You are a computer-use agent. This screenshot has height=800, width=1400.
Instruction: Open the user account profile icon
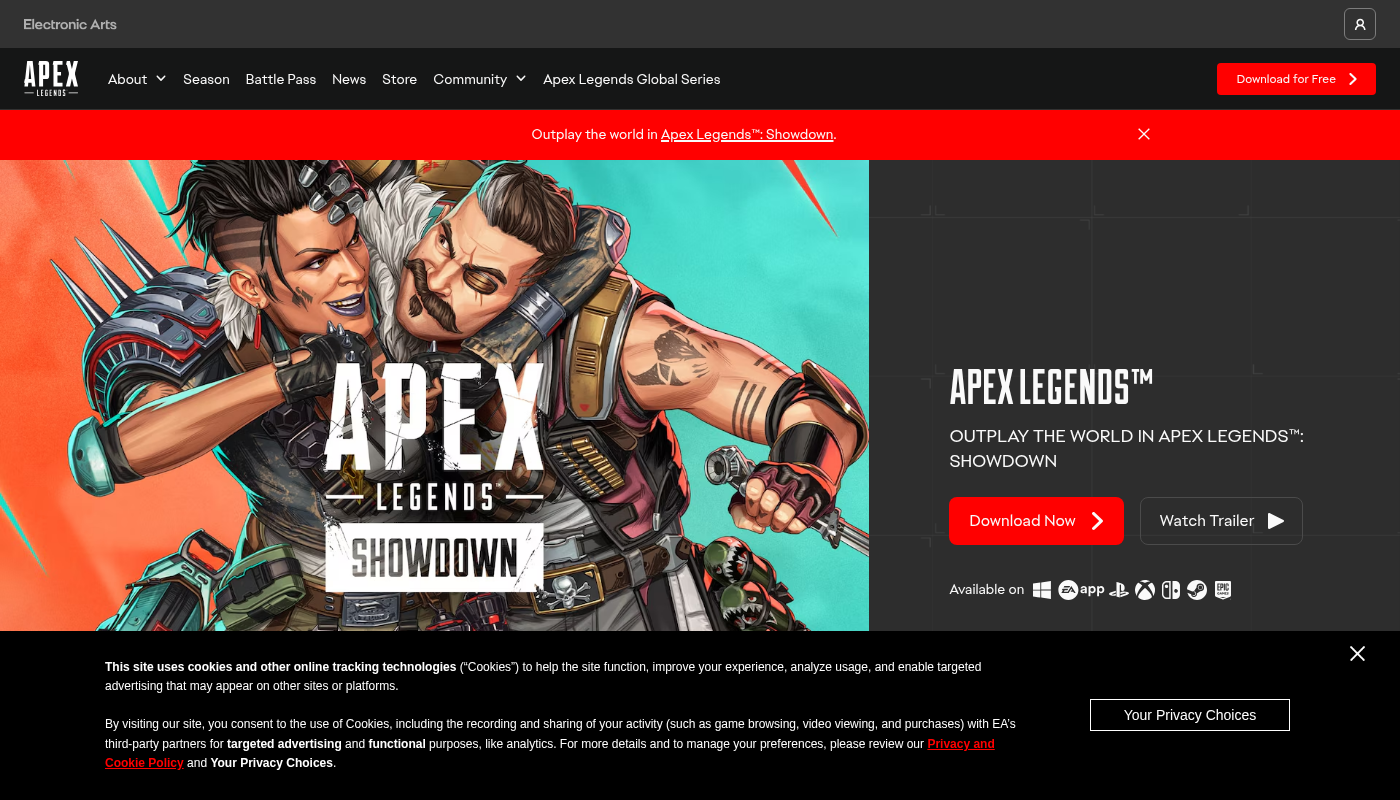(x=1360, y=24)
